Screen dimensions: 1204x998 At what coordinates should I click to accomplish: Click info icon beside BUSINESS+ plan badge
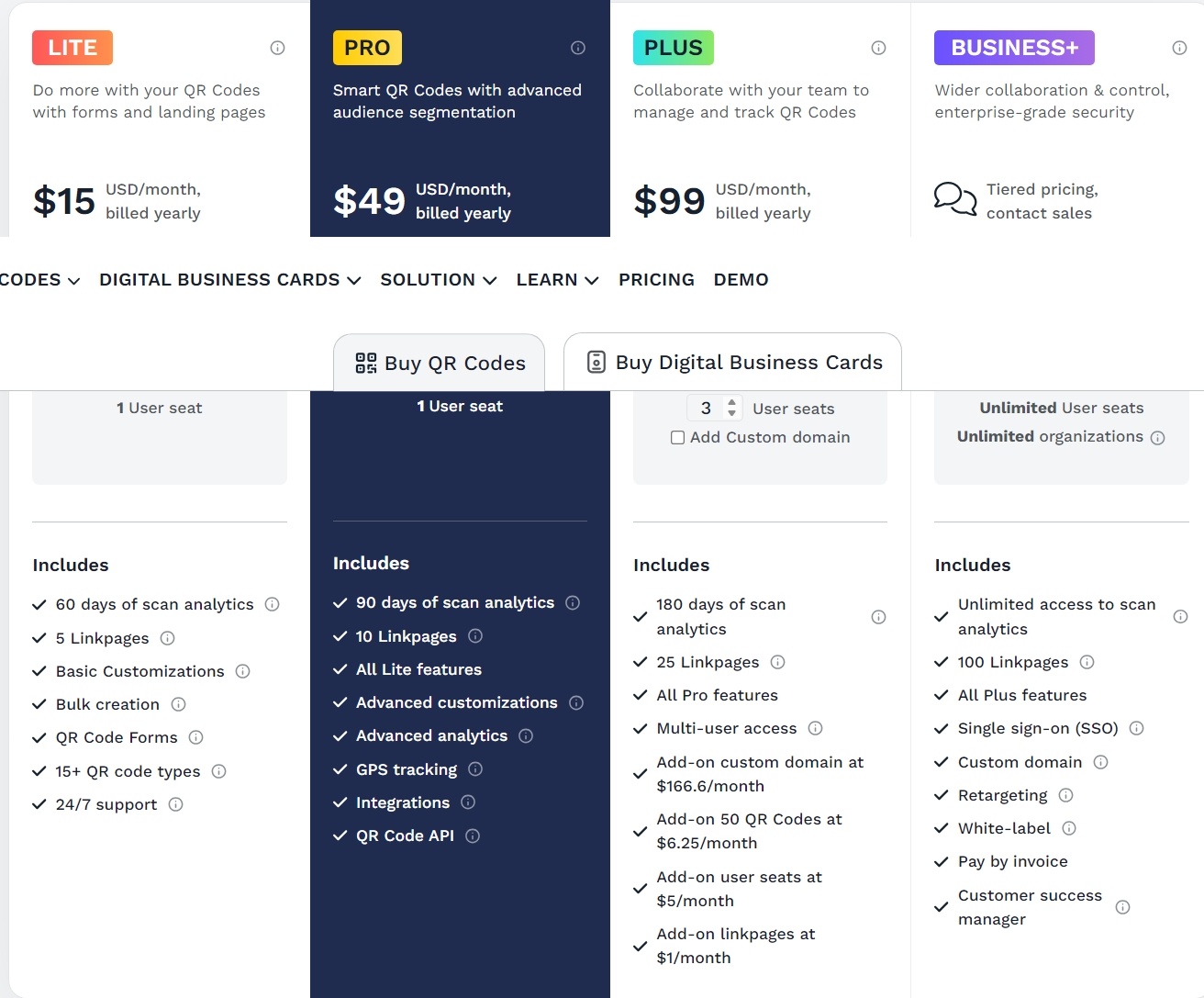point(1179,48)
